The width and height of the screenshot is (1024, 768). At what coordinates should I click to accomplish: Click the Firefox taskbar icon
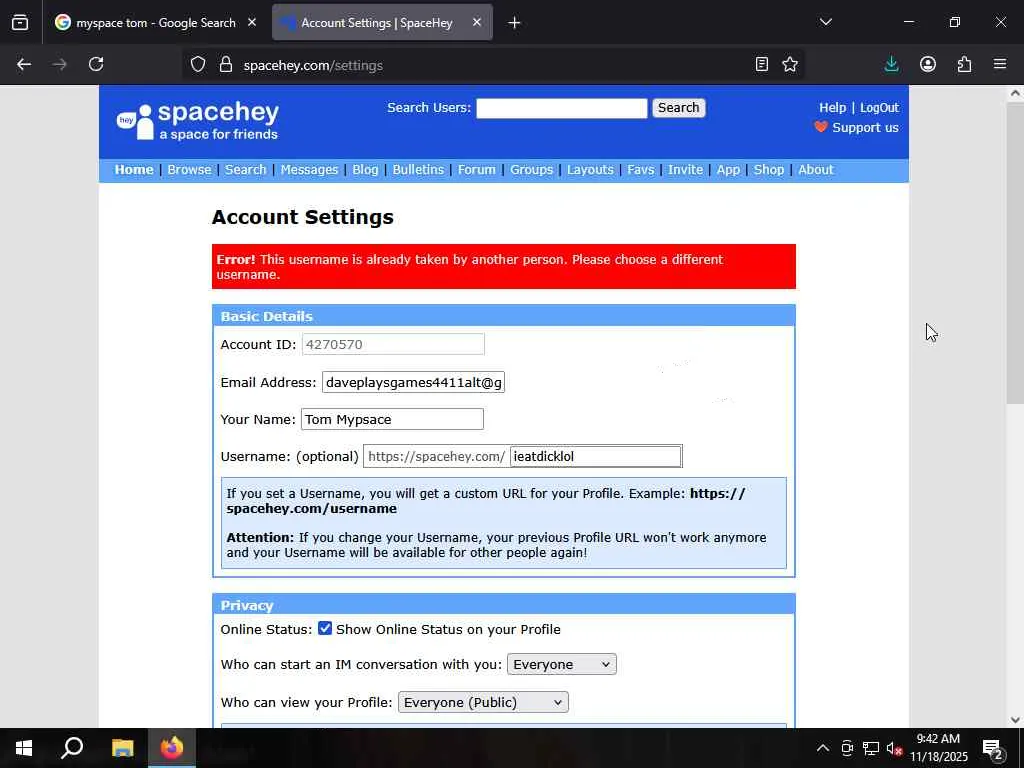coord(172,748)
